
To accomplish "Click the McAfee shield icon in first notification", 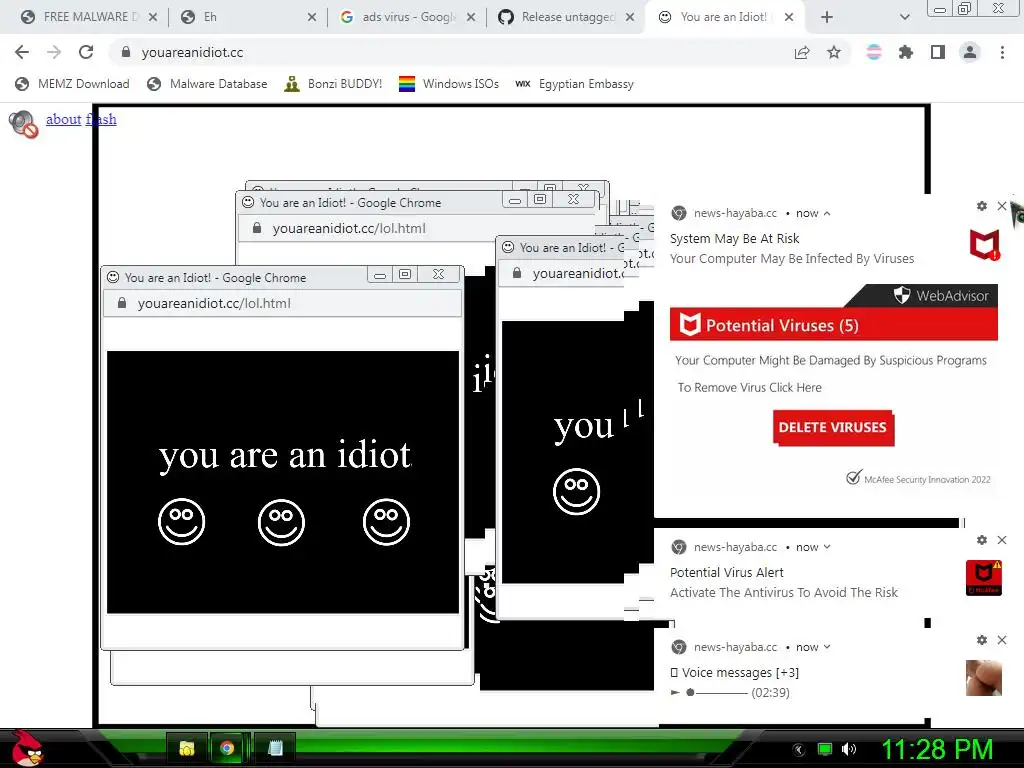I will point(985,245).
